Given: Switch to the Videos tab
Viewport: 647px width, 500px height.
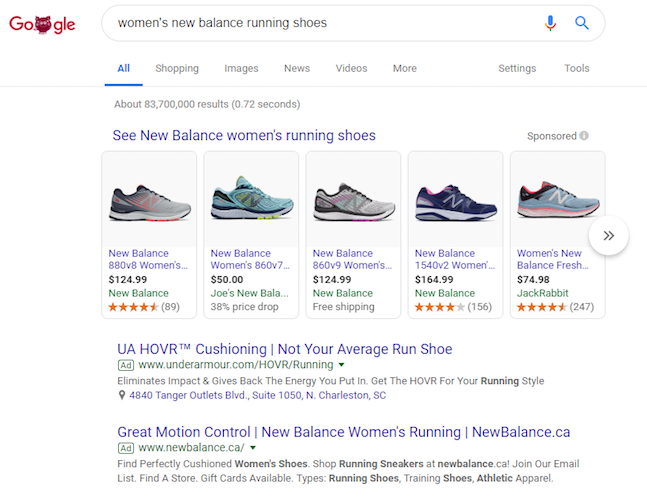Looking at the screenshot, I should pyautogui.click(x=351, y=68).
